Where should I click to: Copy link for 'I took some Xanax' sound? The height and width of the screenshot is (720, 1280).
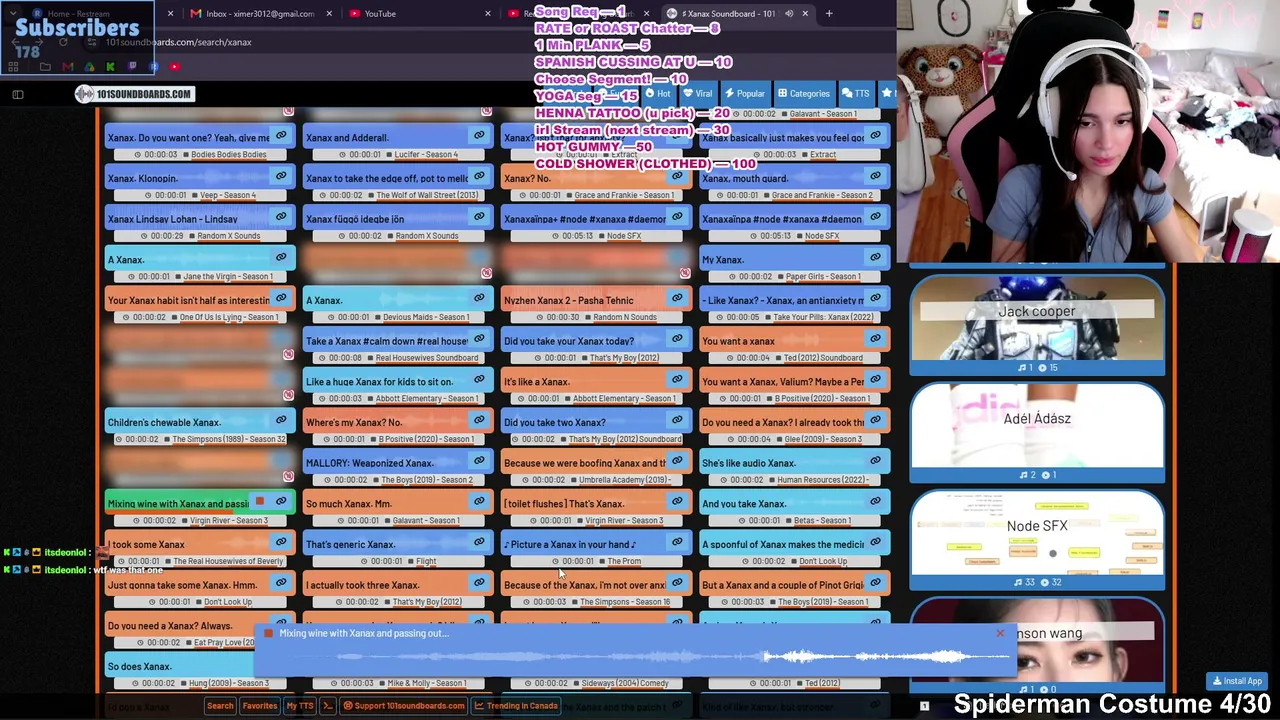(281, 543)
